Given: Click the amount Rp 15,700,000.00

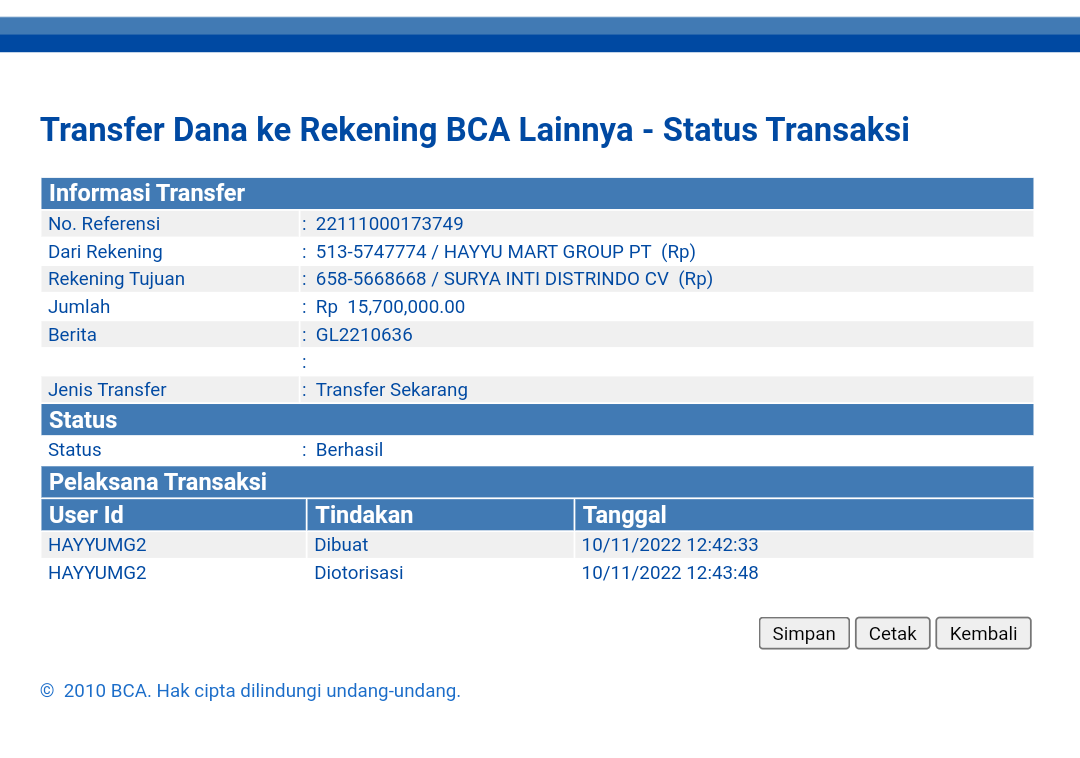Looking at the screenshot, I should coord(390,307).
